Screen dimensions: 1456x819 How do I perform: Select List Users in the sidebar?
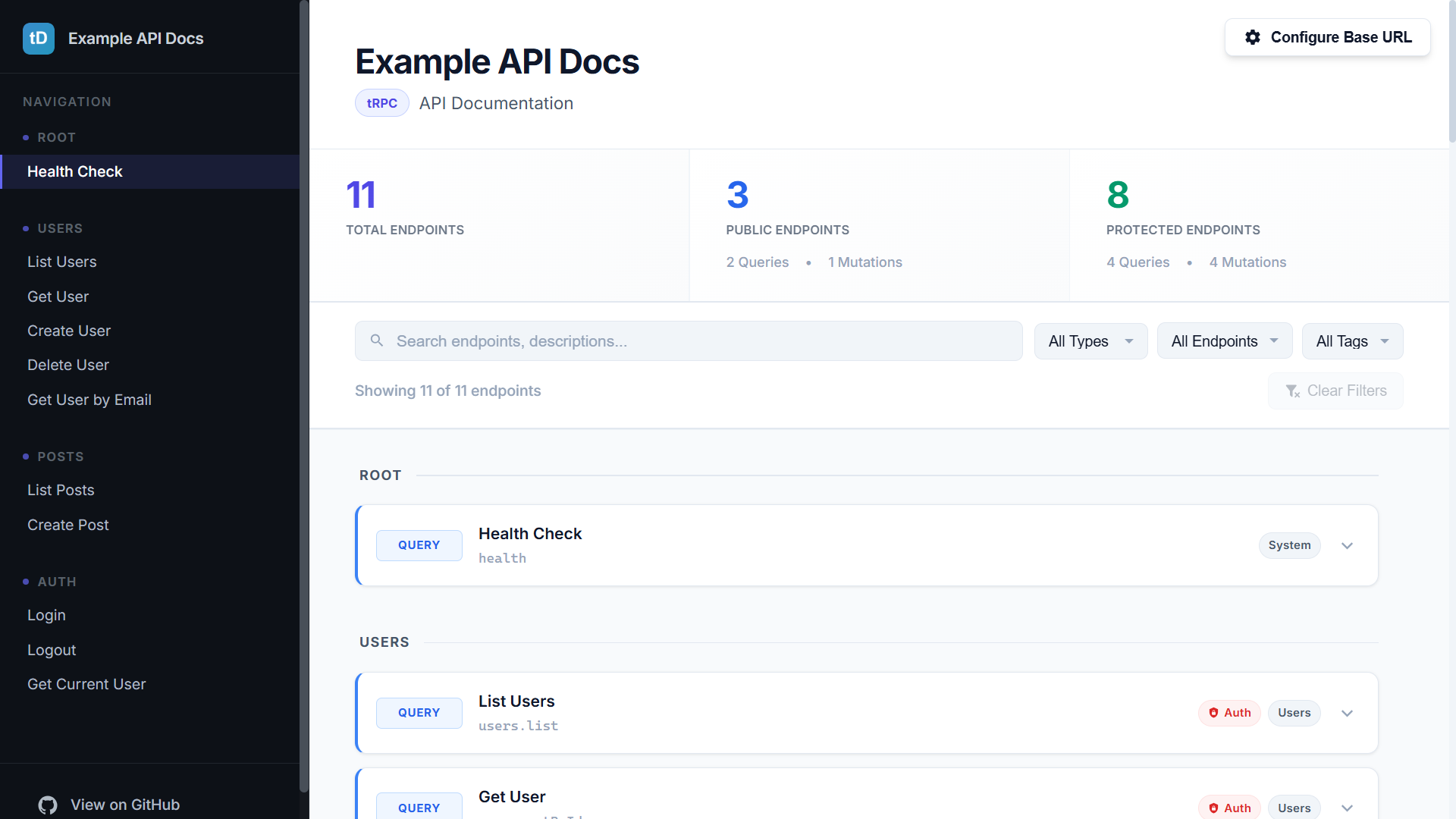(150, 262)
